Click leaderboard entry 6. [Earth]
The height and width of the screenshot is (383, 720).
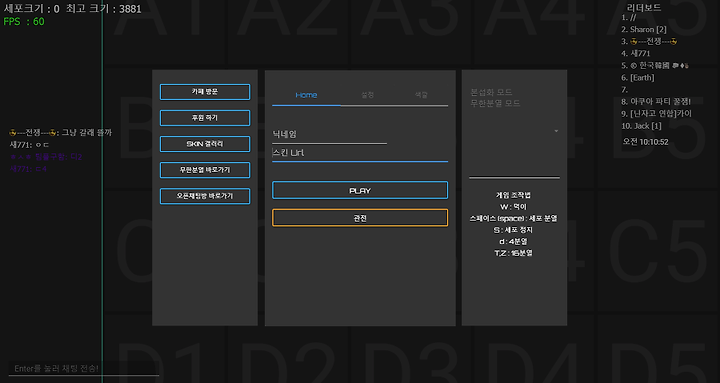[x=638, y=78]
